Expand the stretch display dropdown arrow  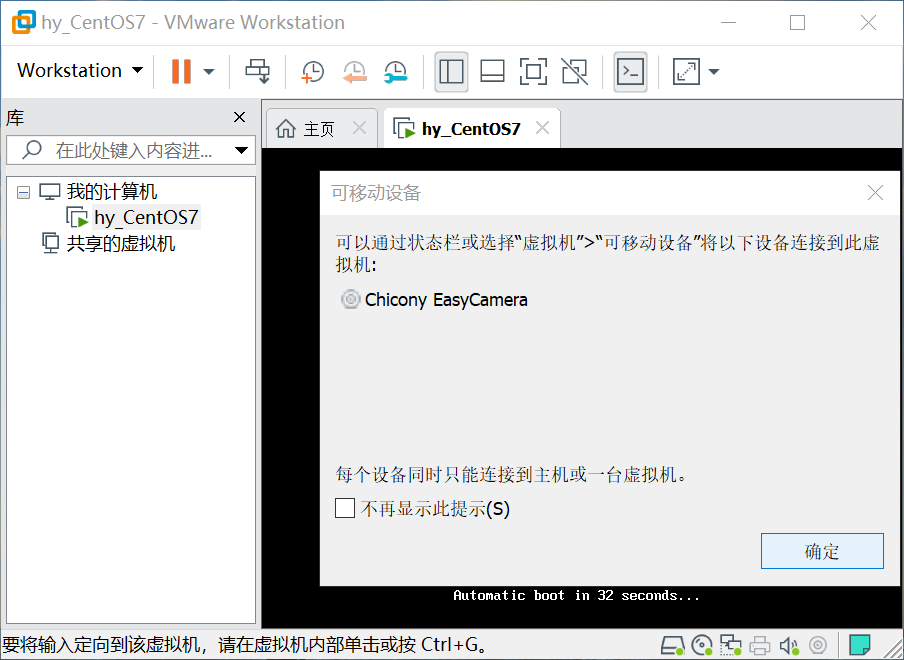click(x=714, y=71)
